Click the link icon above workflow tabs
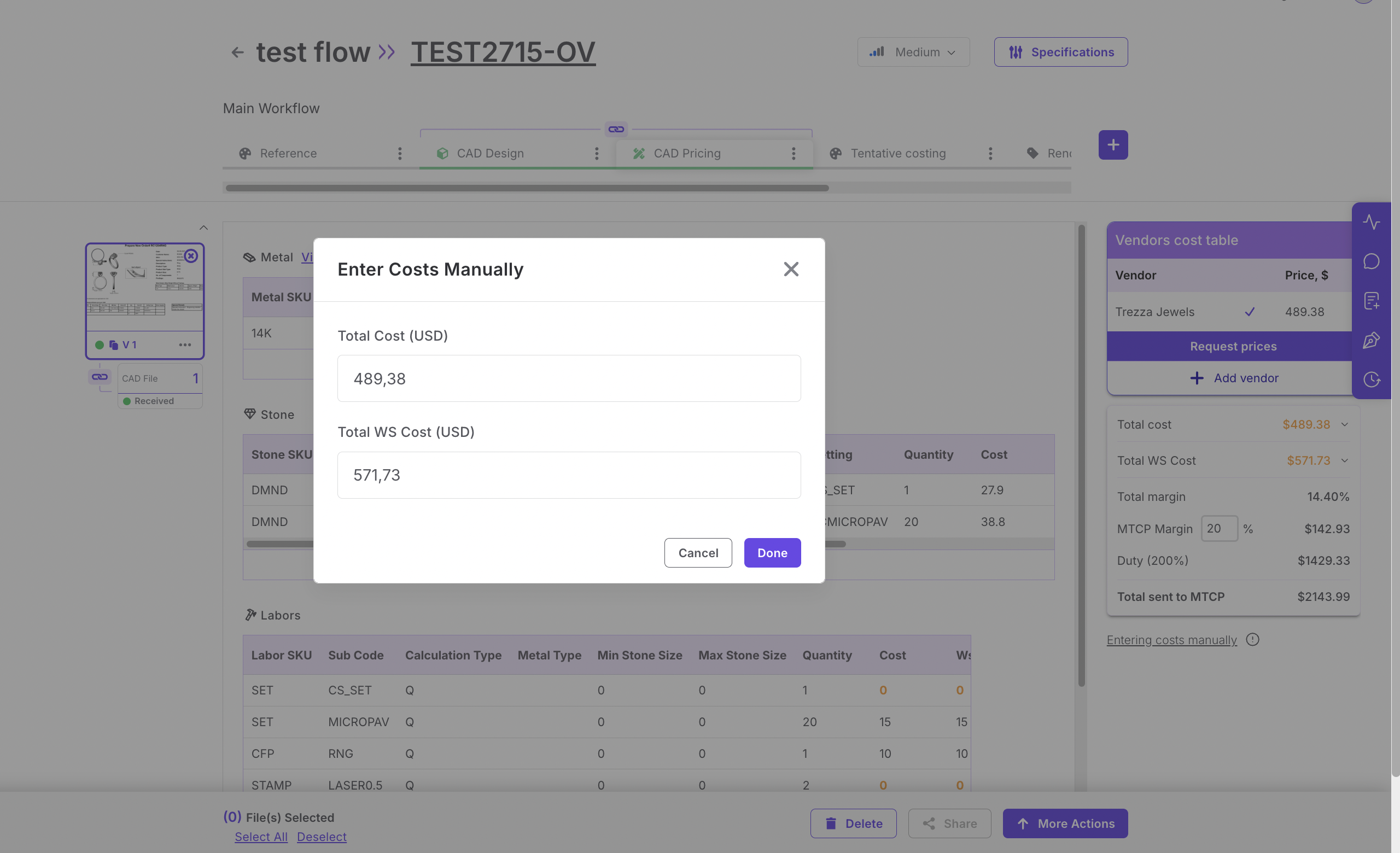Screen dimensions: 1400x853 click(x=616, y=130)
